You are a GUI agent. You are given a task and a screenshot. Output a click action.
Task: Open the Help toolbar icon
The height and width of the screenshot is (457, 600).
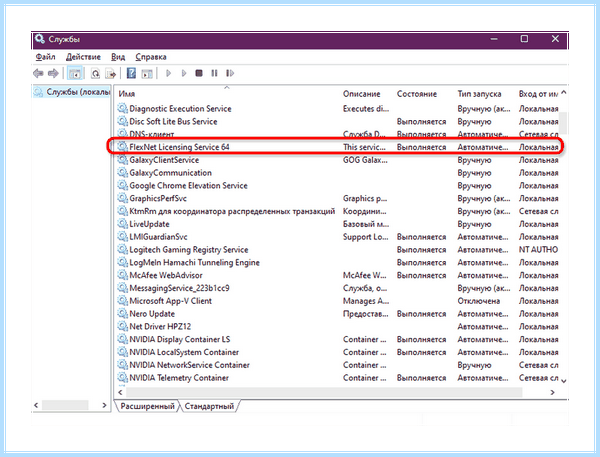(131, 73)
